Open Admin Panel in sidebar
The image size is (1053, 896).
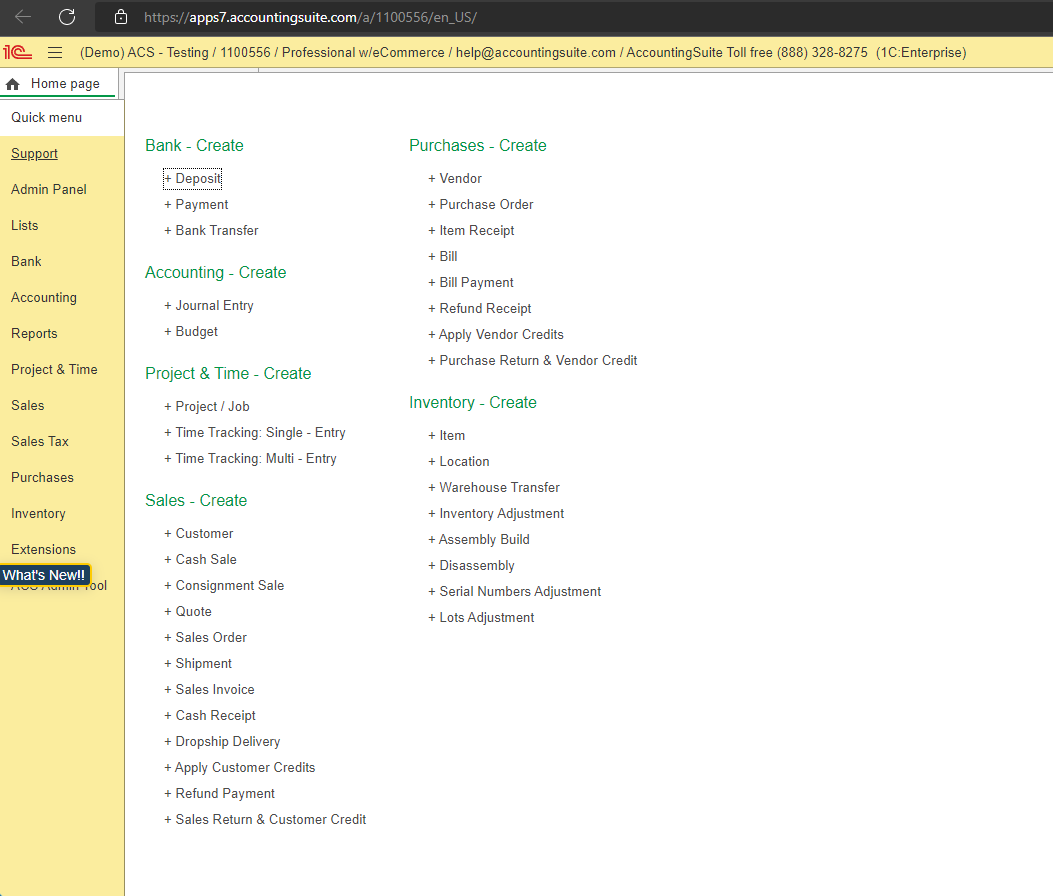coord(48,189)
